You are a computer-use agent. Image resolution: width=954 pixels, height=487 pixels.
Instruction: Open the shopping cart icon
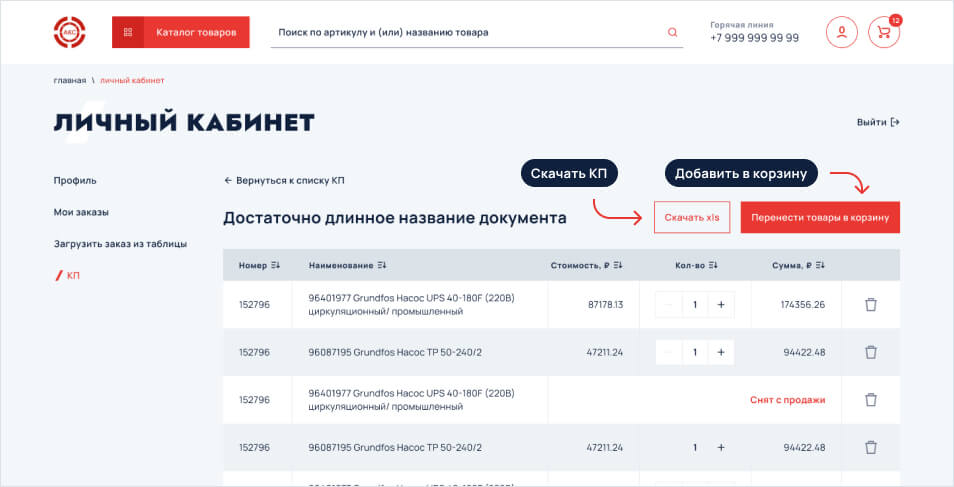(x=883, y=32)
